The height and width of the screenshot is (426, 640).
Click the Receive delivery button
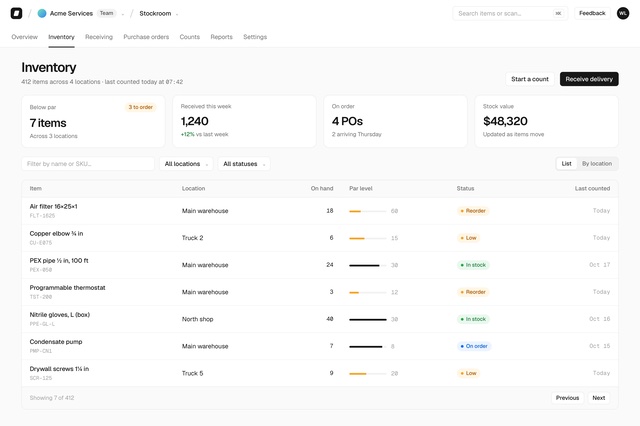589,79
